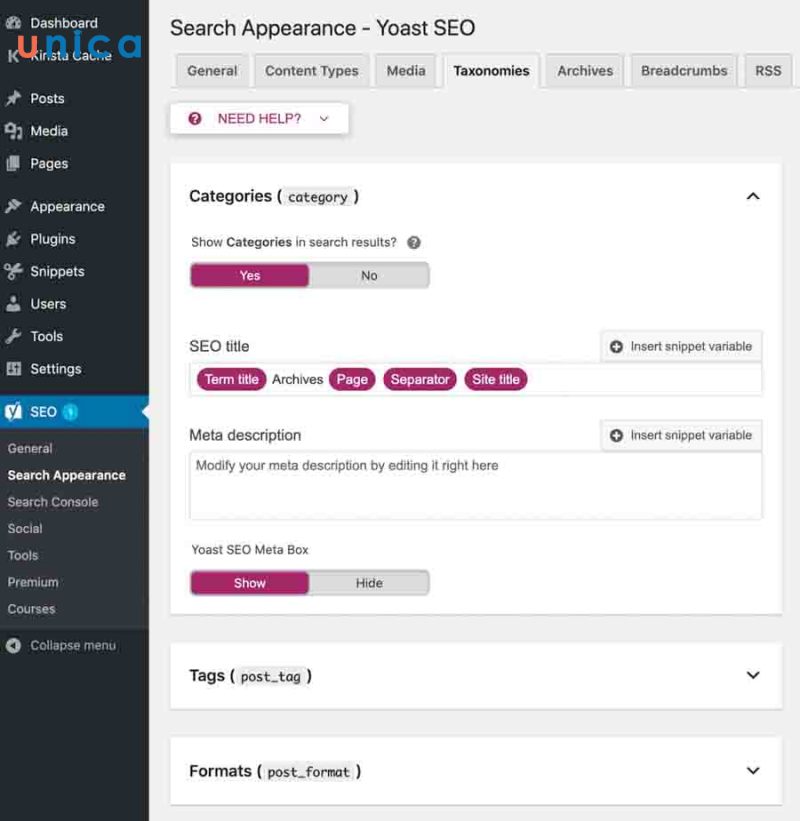Screen dimensions: 800x821
Task: Click the Tools wrench icon
Action: tap(13, 336)
